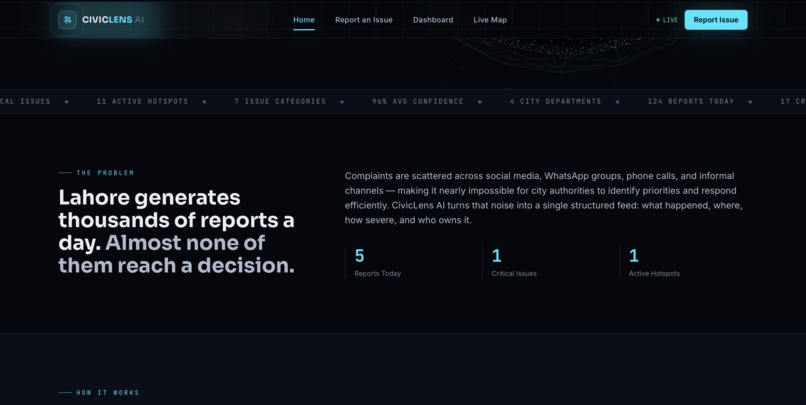Click the CivicLens AI logo icon
The height and width of the screenshot is (405, 806).
pyautogui.click(x=67, y=20)
